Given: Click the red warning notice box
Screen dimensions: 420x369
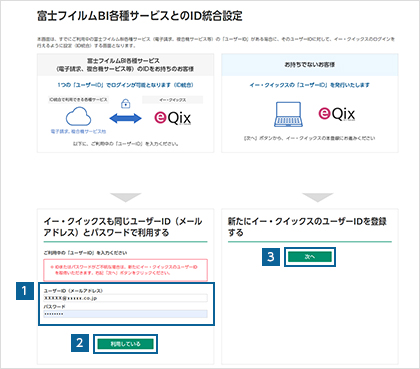Looking at the screenshot, I should pos(125,270).
